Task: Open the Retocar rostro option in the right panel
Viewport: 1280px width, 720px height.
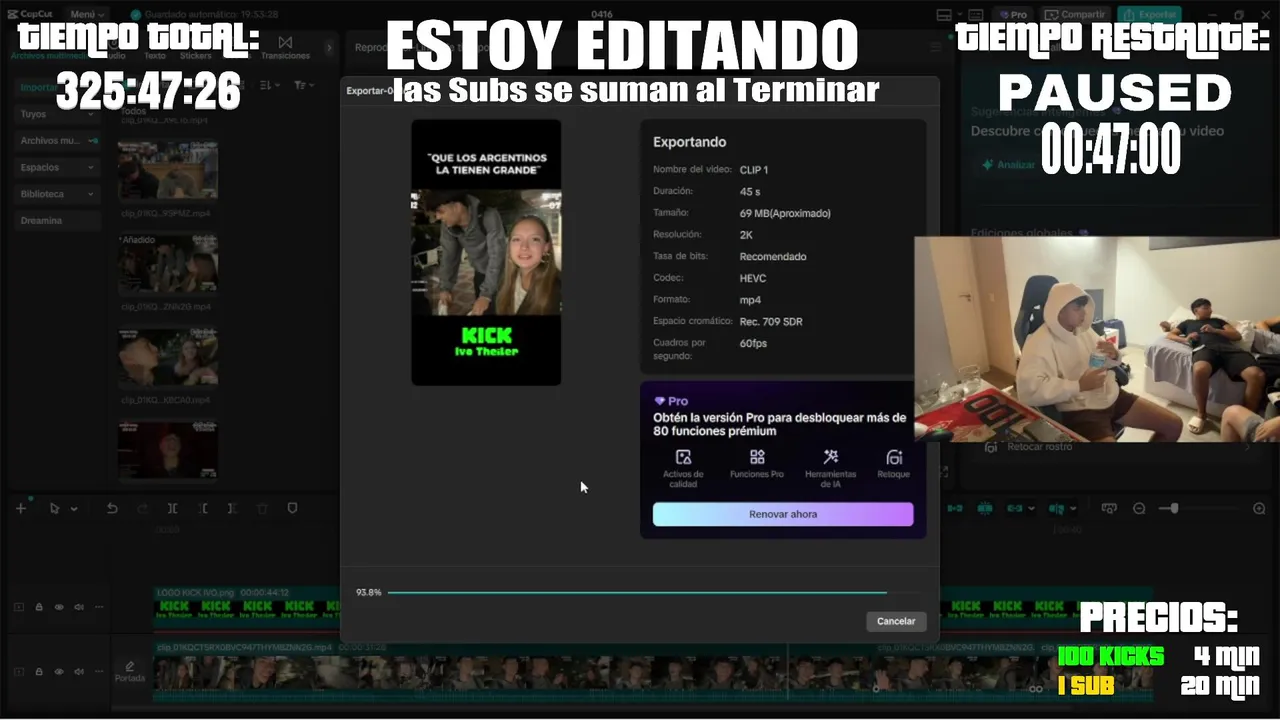Action: pyautogui.click(x=1040, y=447)
